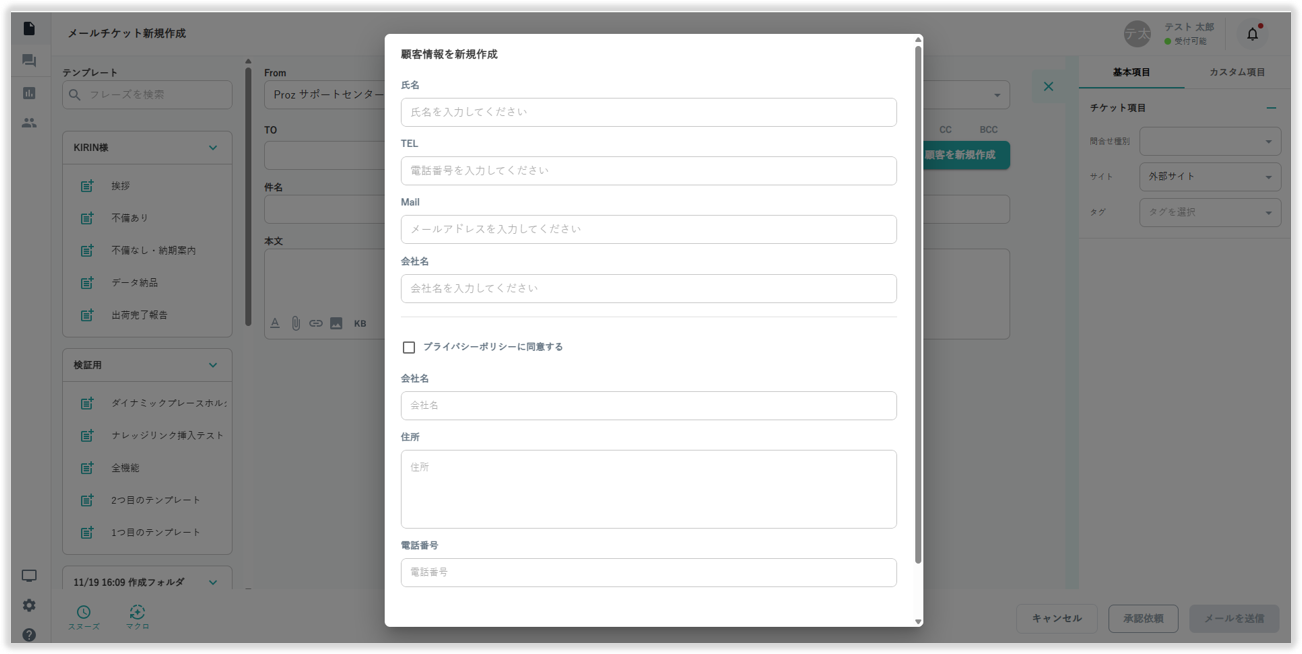Open the settings gear in sidebar
The width and height of the screenshot is (1302, 654).
[29, 605]
